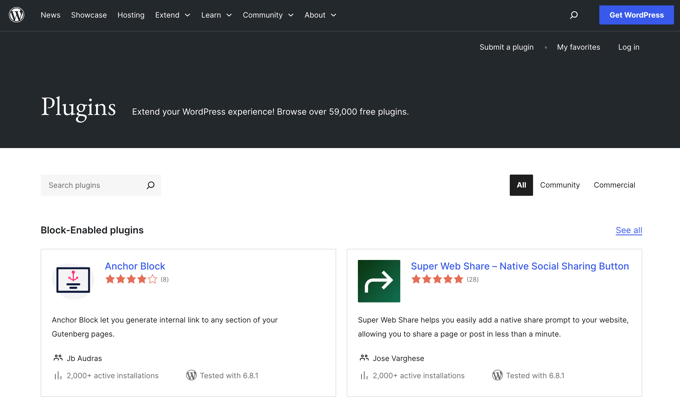Click Anchor Block '2,000+ active installations' text
The image size is (680, 399).
(x=113, y=376)
